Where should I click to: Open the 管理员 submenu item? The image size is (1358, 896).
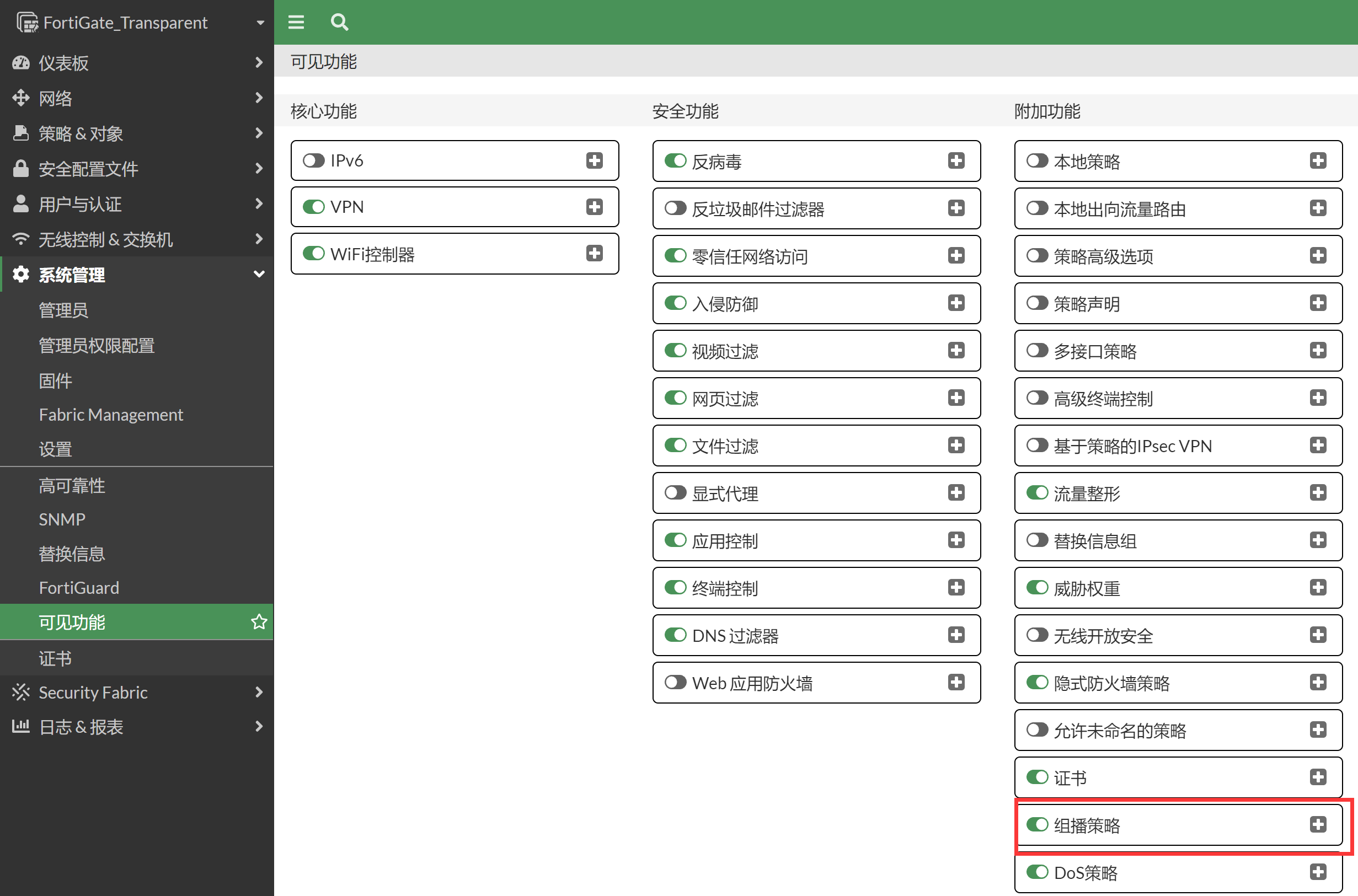[x=63, y=310]
